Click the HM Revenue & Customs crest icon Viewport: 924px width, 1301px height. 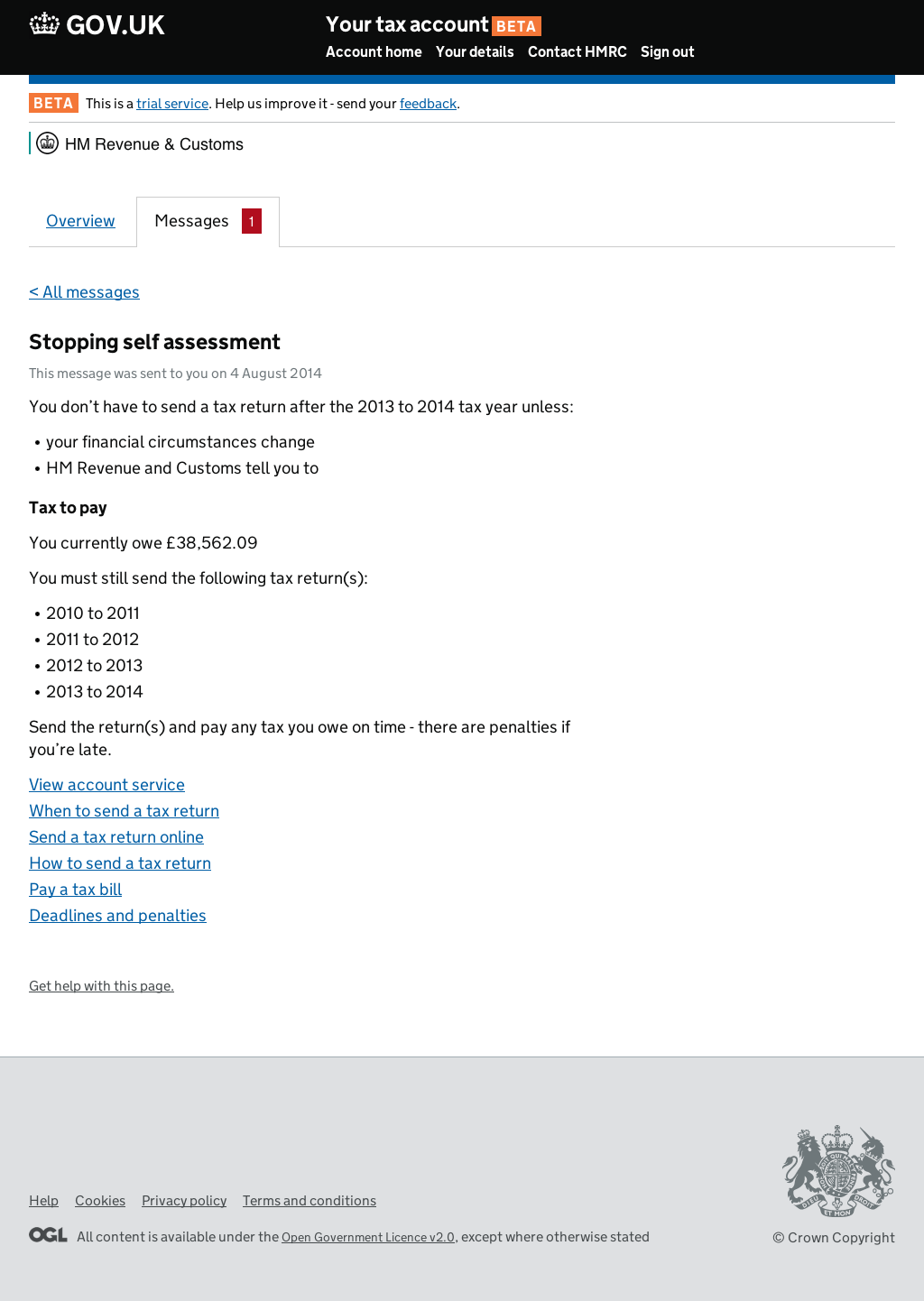pos(48,143)
